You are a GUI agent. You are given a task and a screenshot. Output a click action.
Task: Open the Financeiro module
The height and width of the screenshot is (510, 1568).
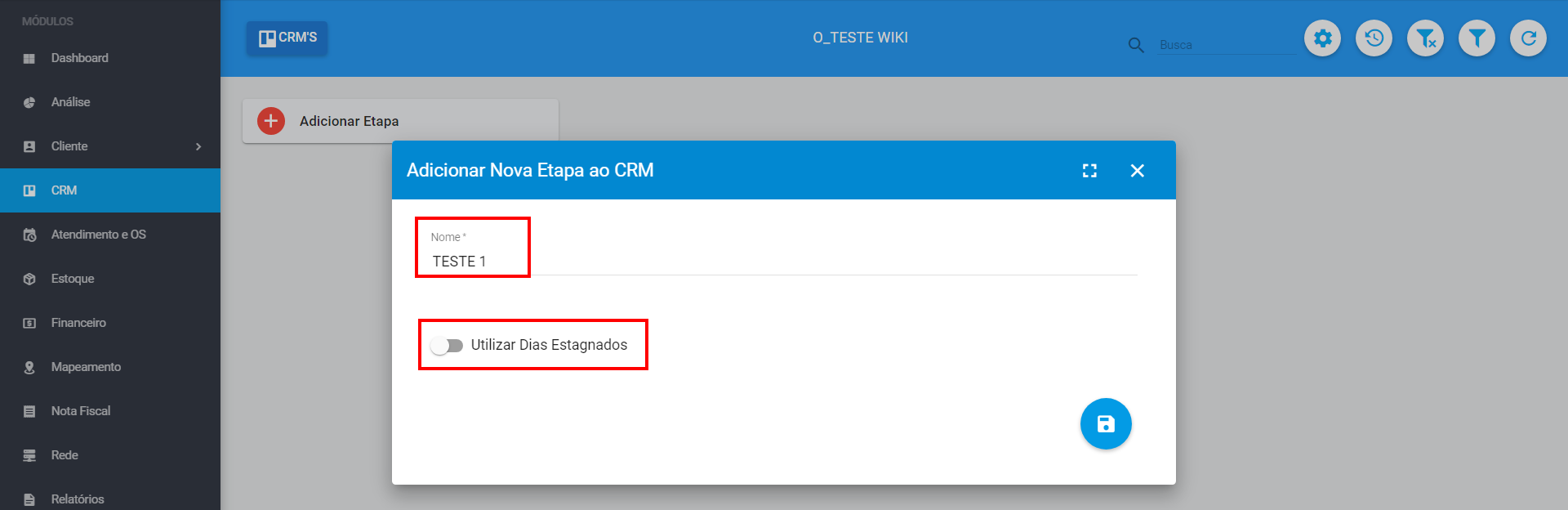110,323
